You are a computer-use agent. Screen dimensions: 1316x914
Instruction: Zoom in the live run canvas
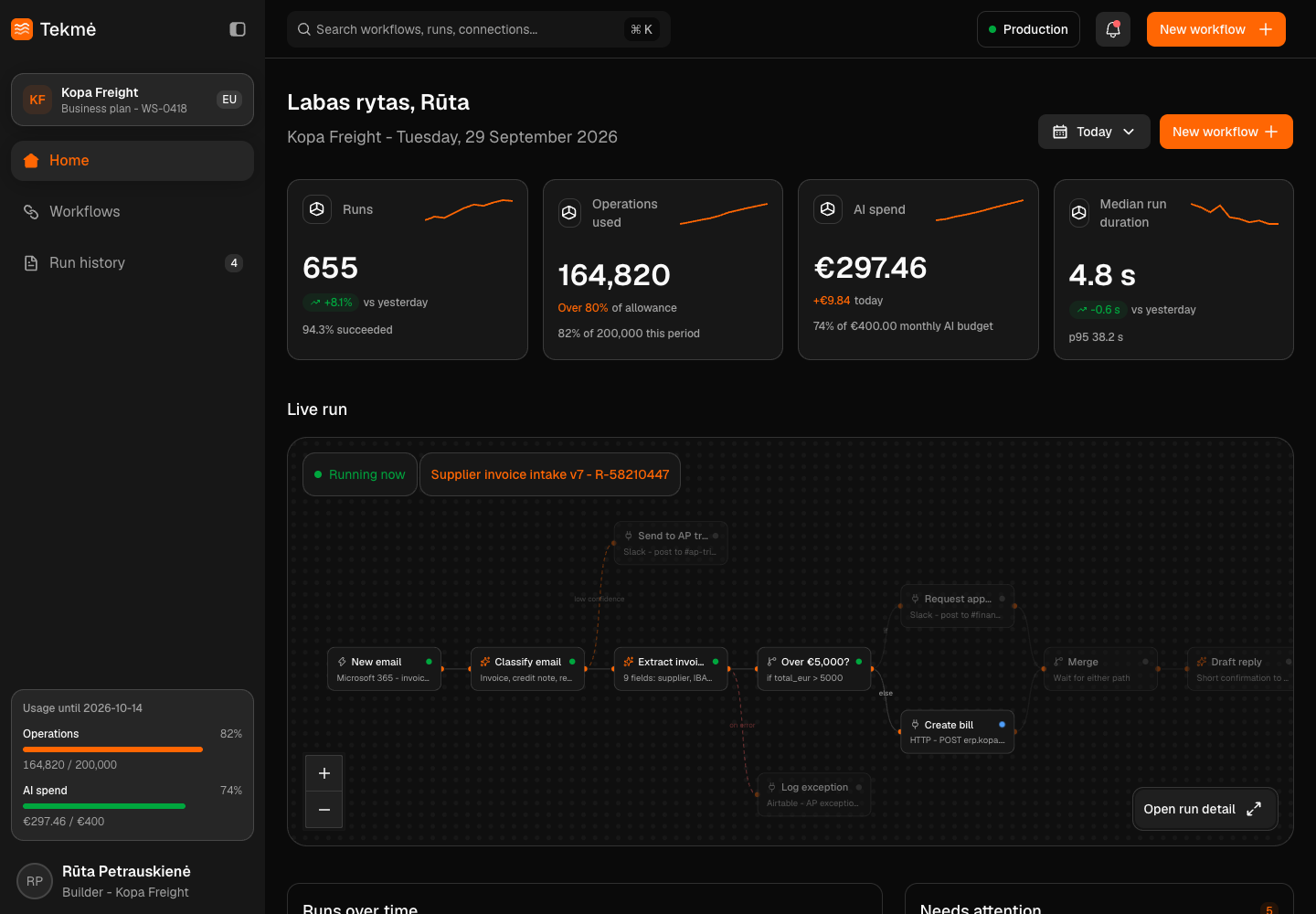(324, 773)
